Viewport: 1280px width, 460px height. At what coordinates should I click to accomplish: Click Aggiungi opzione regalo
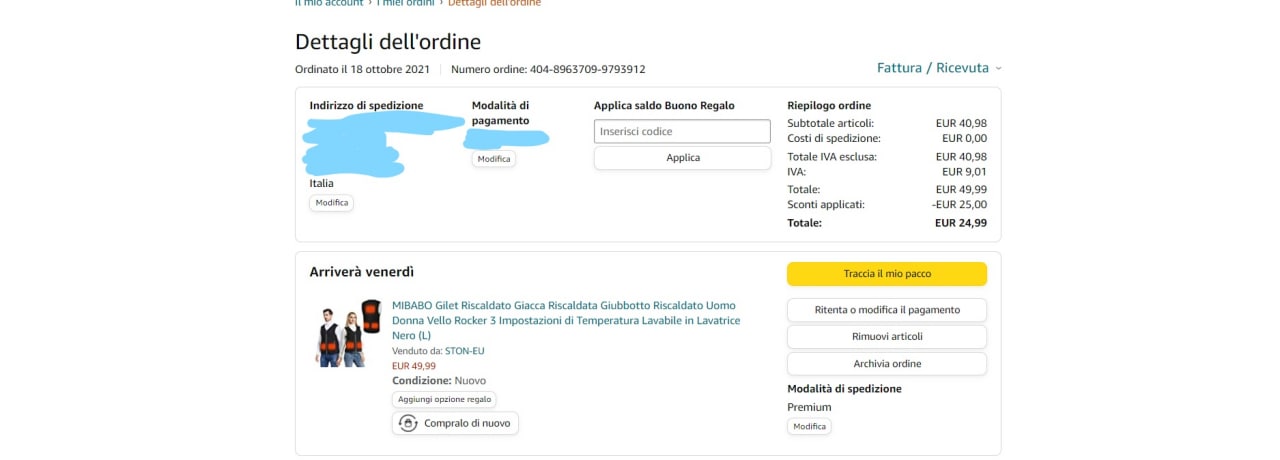pos(444,399)
